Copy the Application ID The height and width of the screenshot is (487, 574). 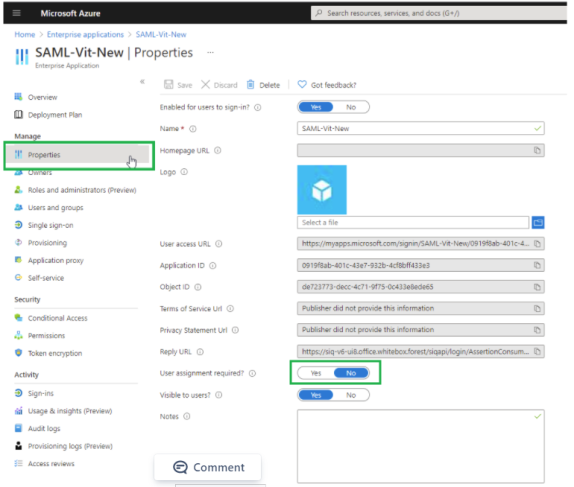(x=537, y=265)
